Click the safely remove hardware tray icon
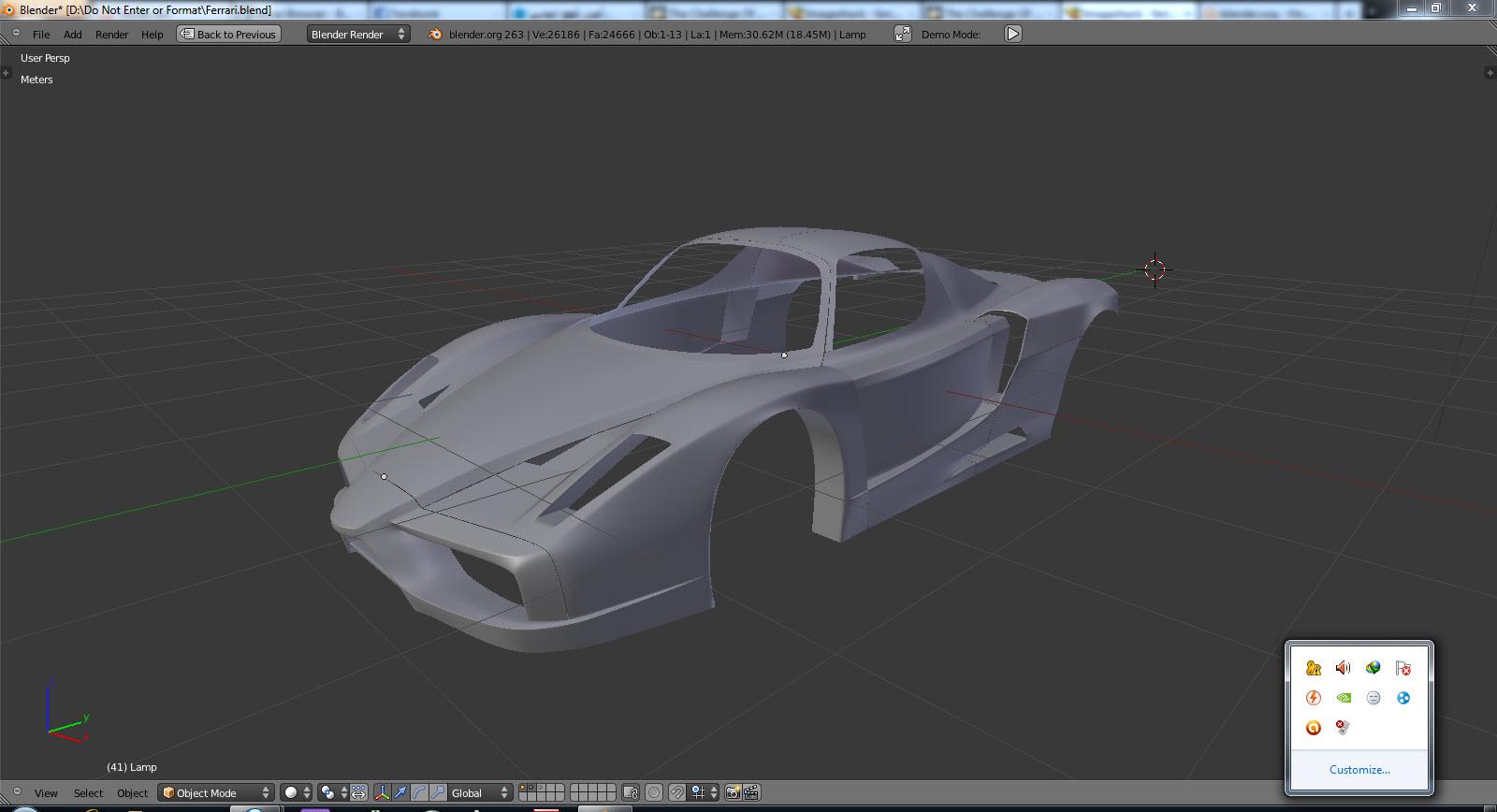This screenshot has width=1497, height=812. coord(1343,728)
